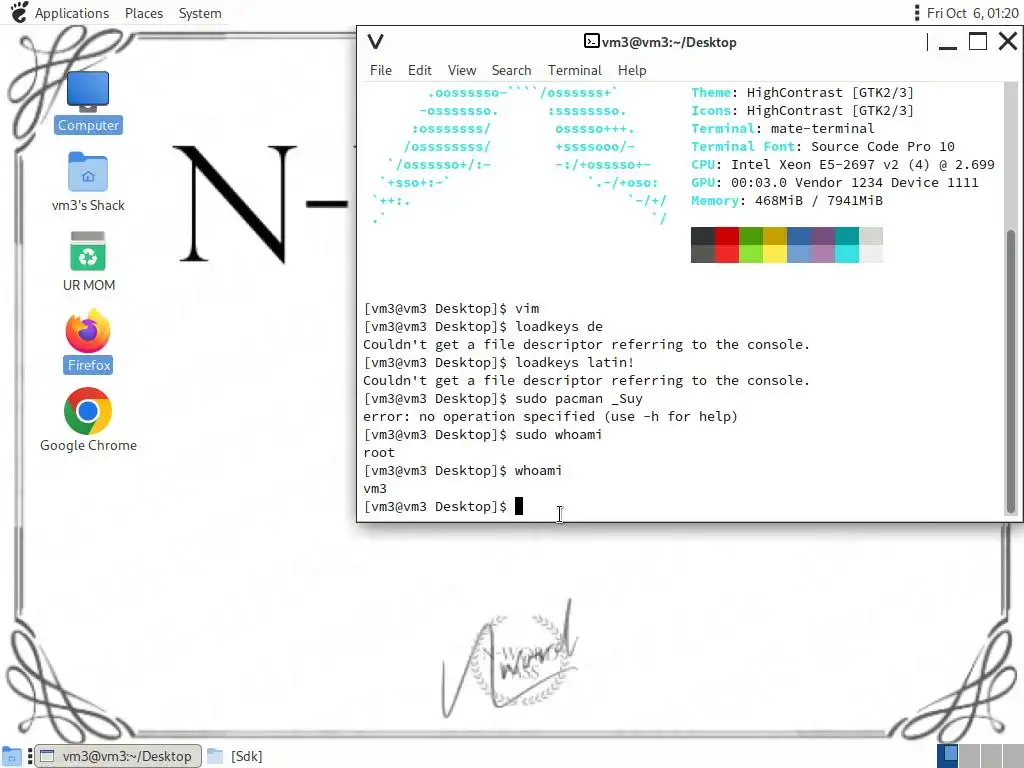Click the 'error: no operation specified' line

click(x=550, y=417)
